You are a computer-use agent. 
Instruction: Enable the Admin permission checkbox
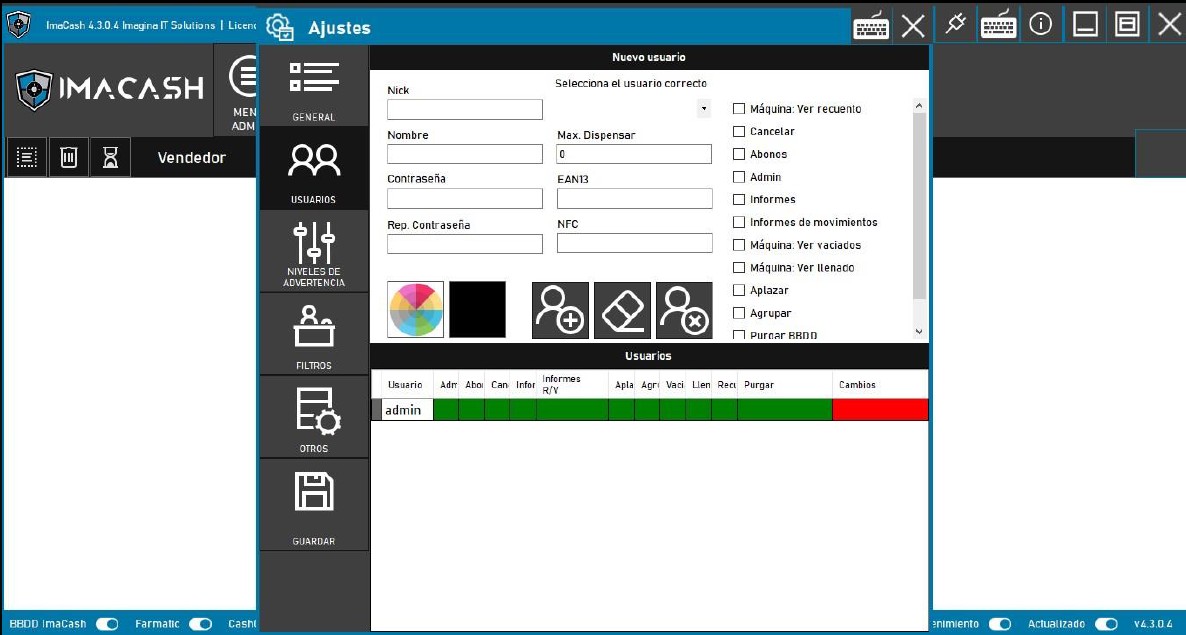[x=739, y=177]
